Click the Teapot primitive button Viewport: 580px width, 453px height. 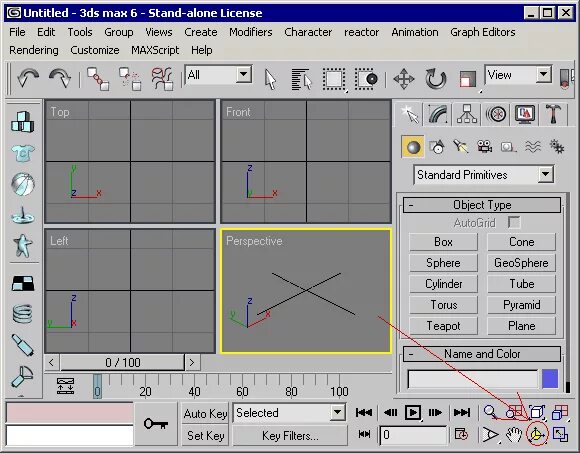(x=443, y=326)
